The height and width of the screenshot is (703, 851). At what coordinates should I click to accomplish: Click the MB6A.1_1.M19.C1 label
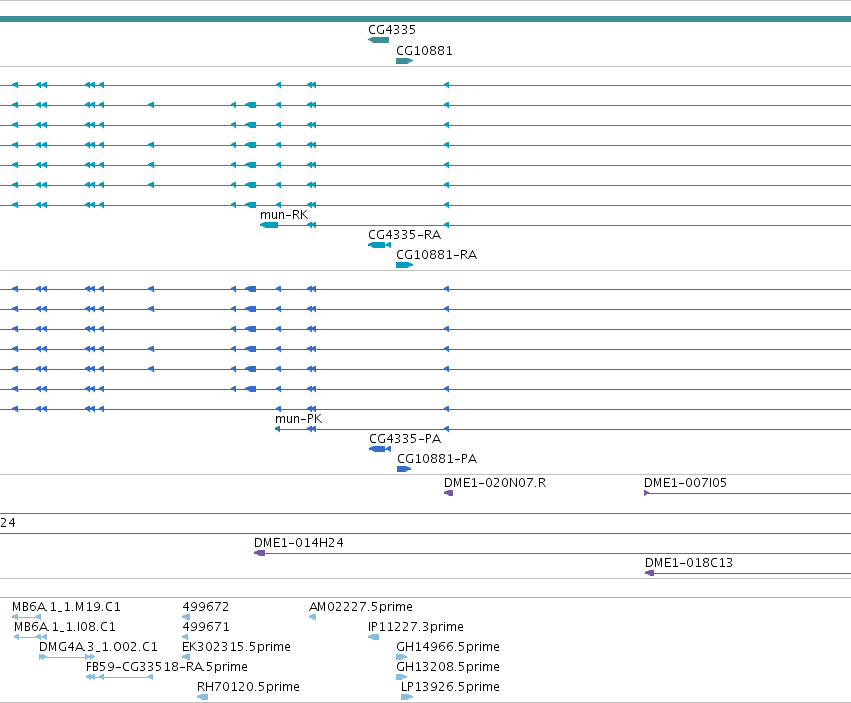(x=66, y=607)
